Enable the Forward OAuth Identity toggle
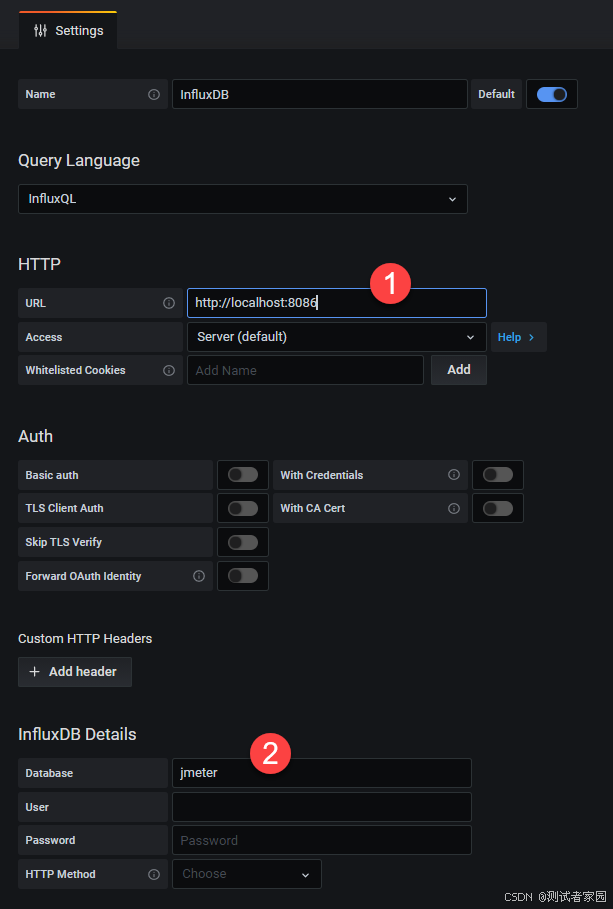This screenshot has height=909, width=613. (243, 576)
